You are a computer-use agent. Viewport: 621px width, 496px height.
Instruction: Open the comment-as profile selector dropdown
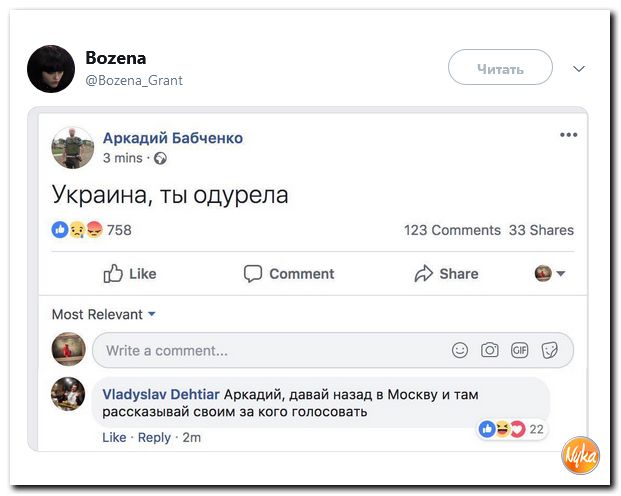pyautogui.click(x=549, y=274)
